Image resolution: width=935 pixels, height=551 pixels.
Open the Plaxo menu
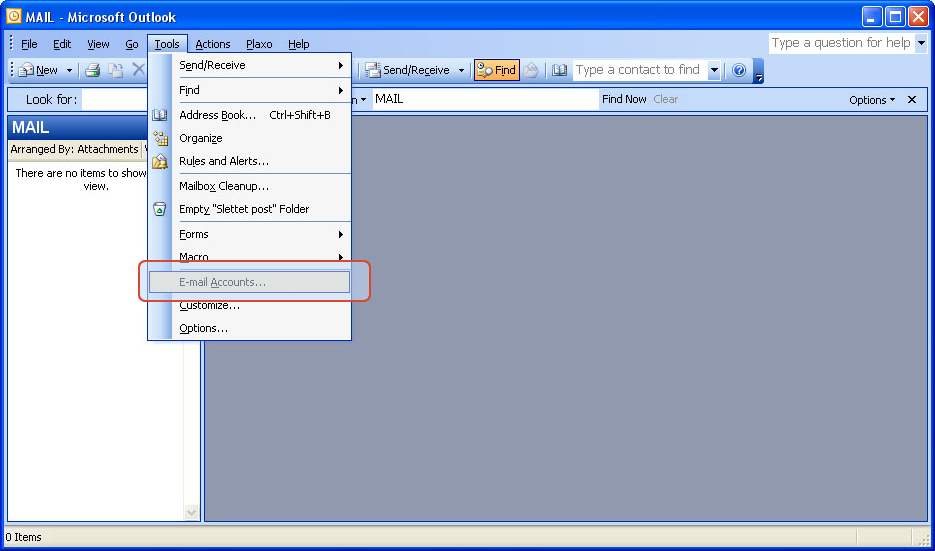click(x=259, y=44)
